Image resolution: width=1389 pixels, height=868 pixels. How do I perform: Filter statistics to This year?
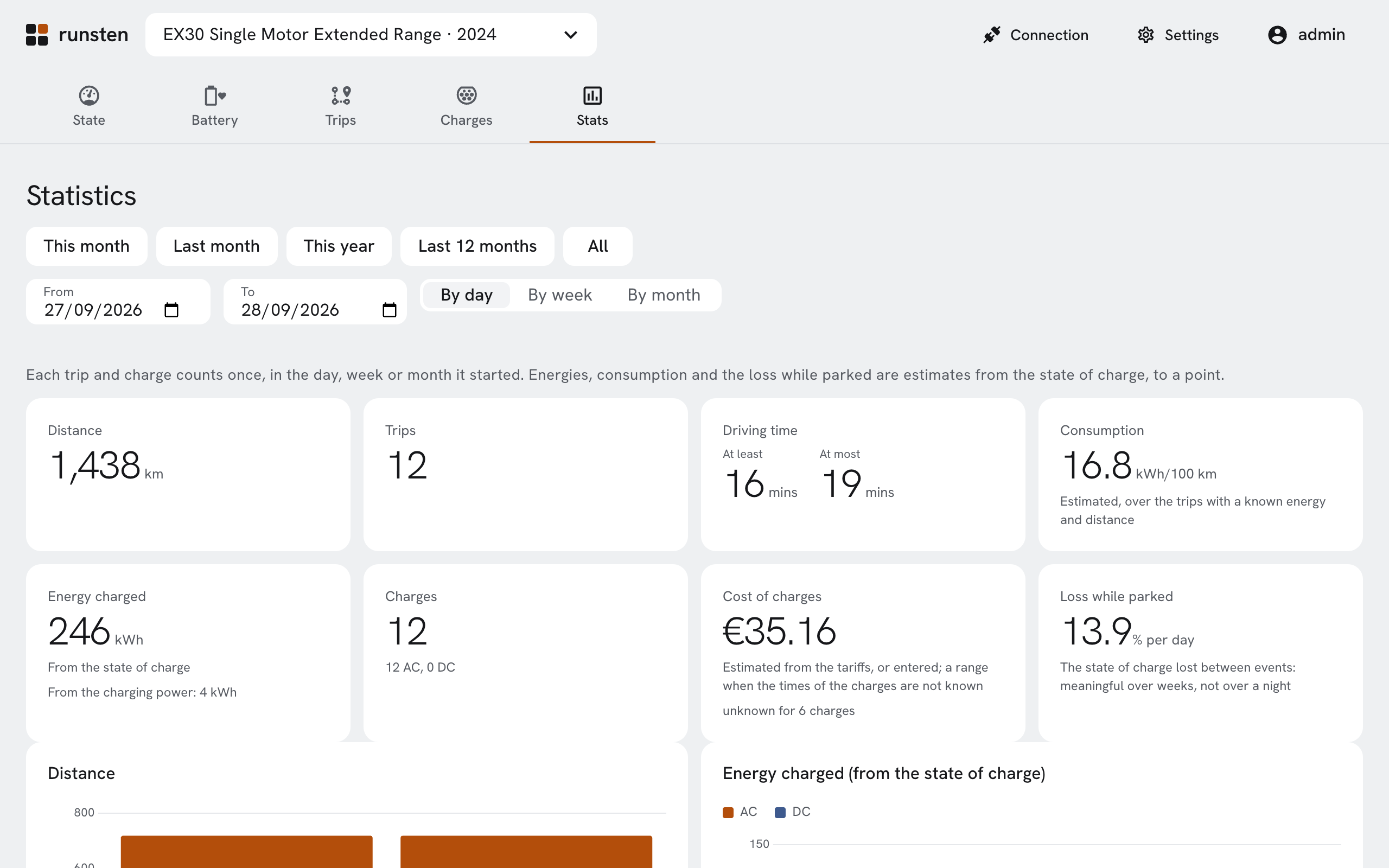point(339,246)
